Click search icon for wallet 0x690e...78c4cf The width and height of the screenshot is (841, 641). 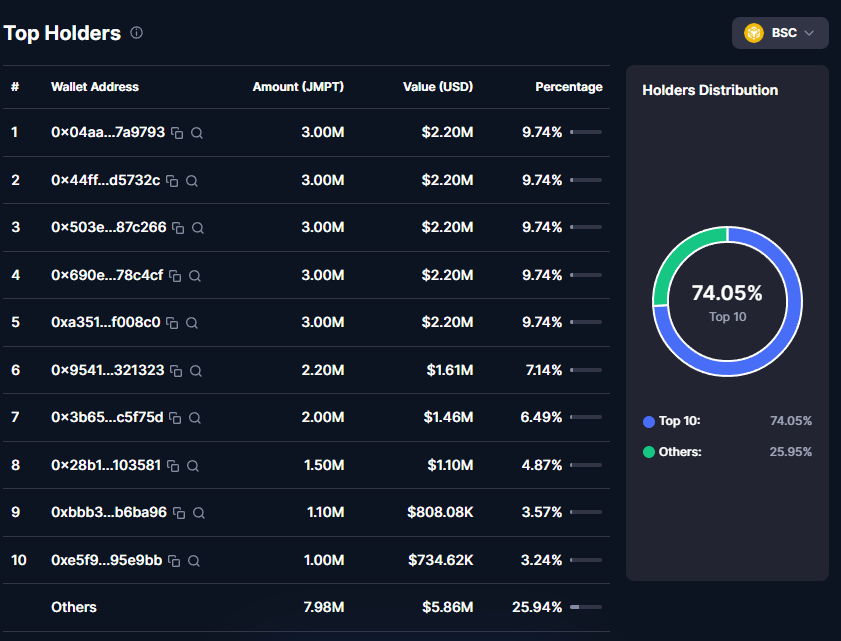(195, 276)
